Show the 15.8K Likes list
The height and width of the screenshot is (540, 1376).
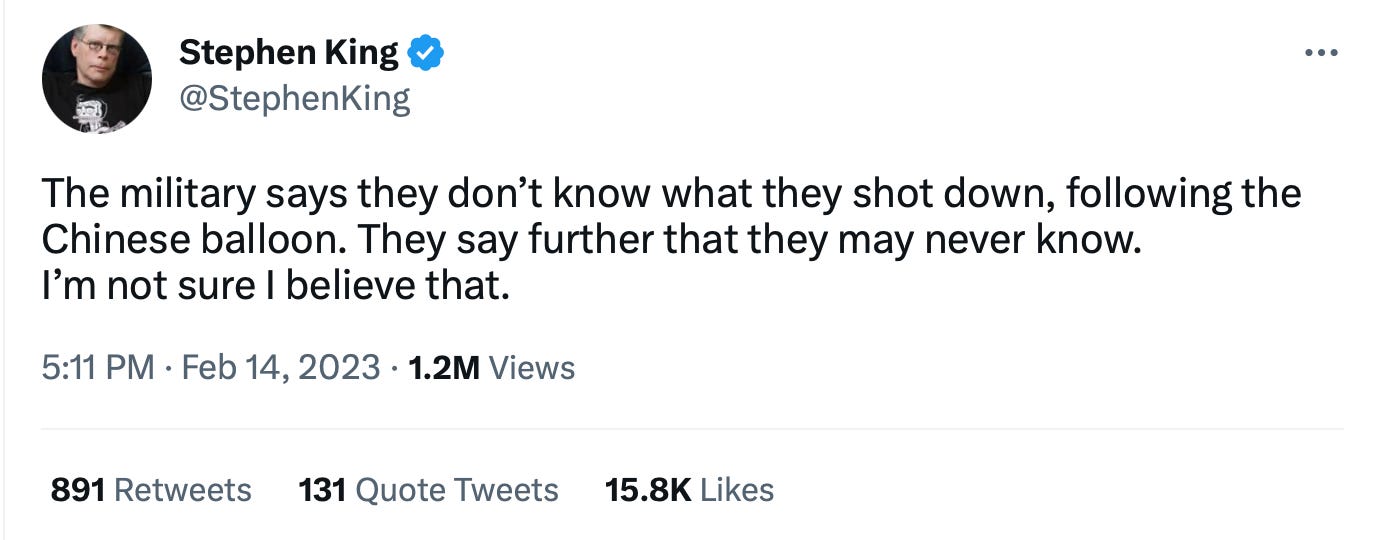point(689,490)
